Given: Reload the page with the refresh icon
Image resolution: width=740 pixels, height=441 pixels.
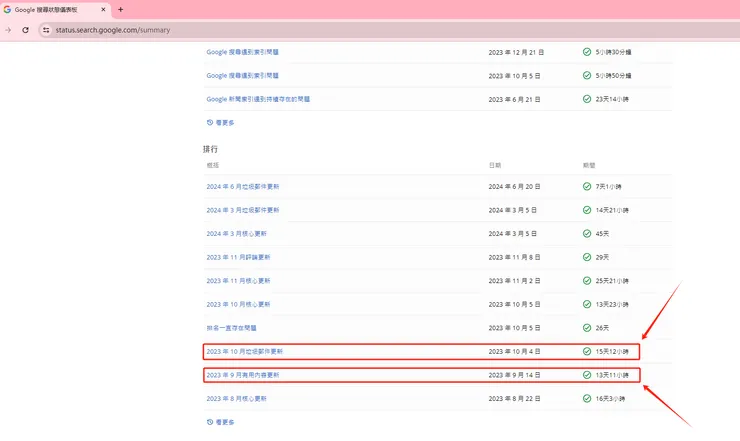Looking at the screenshot, I should coord(25,30).
